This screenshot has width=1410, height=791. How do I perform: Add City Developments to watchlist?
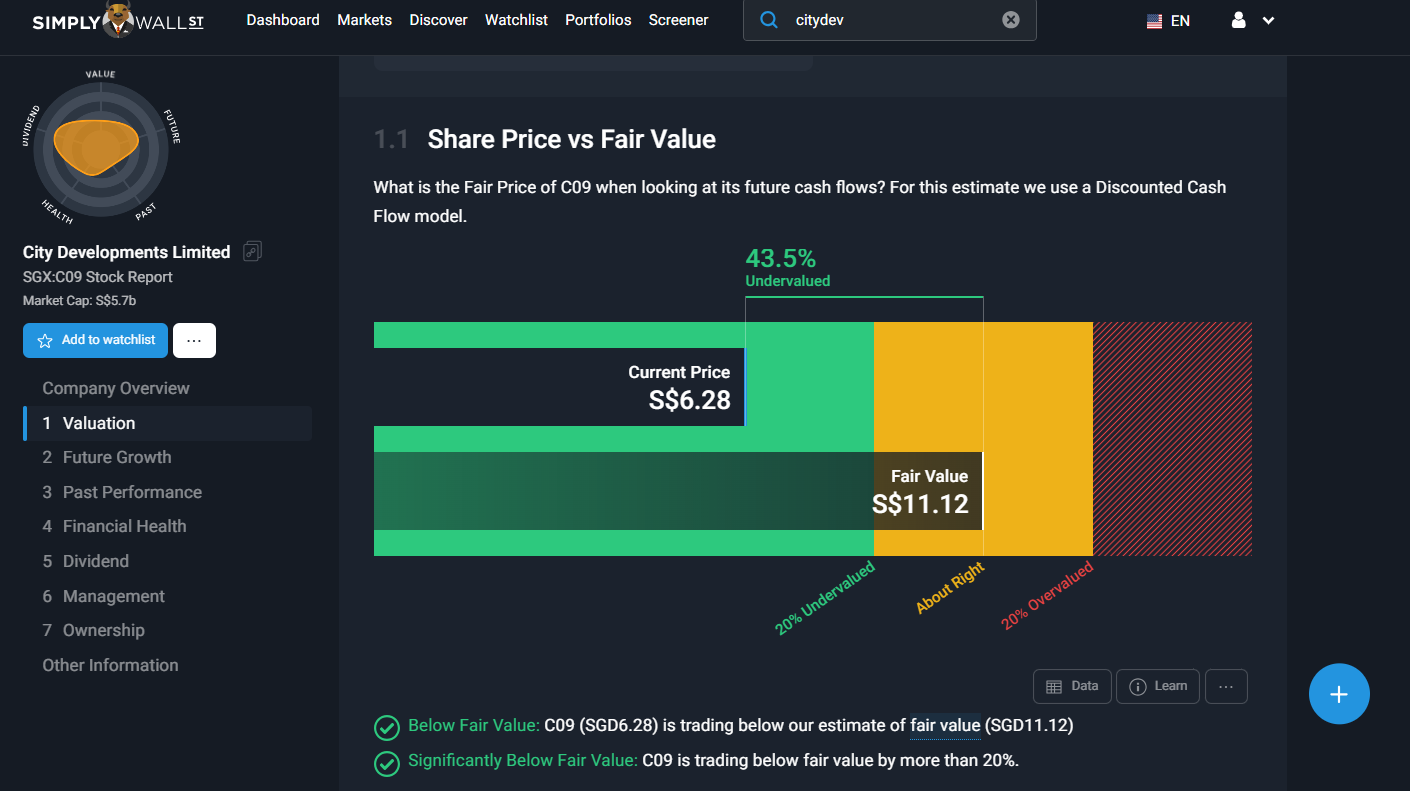(96, 340)
